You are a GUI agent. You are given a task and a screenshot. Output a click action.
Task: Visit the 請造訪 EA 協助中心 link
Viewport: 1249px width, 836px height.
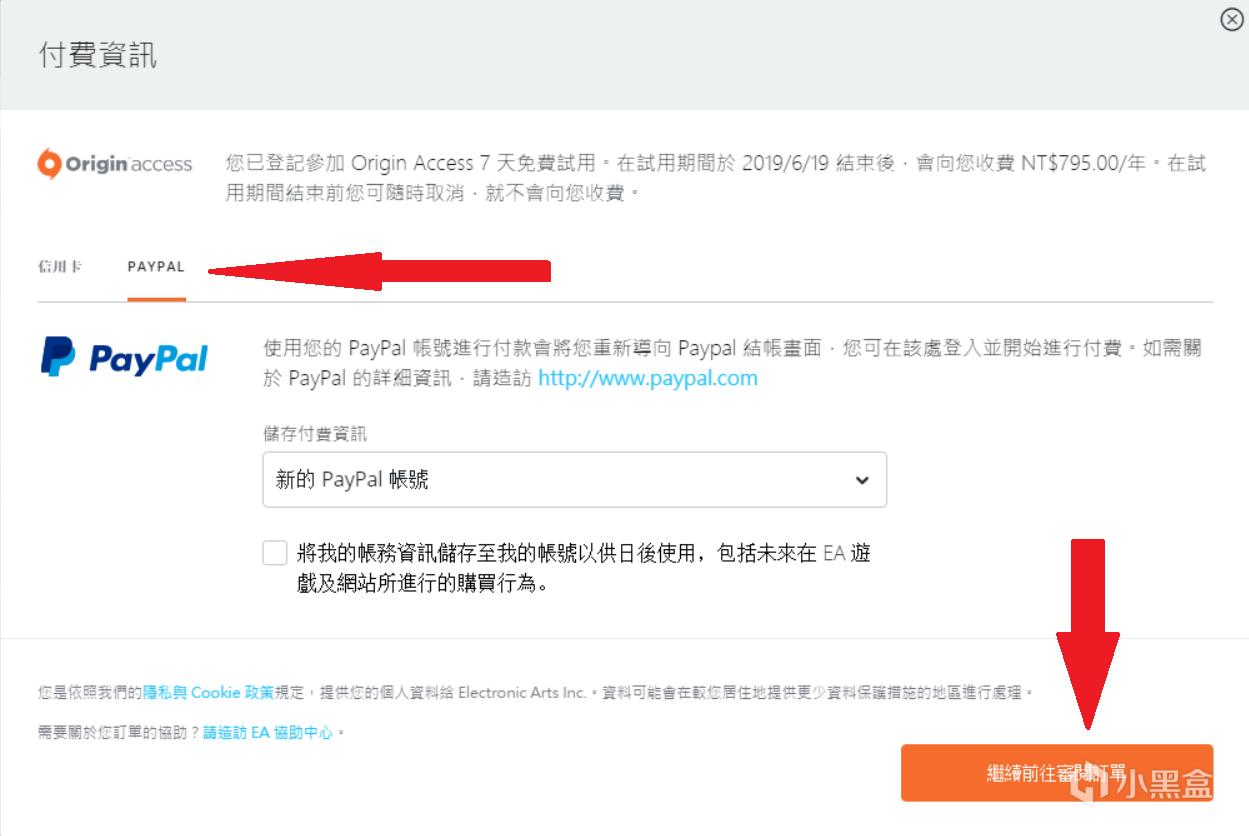(x=267, y=733)
